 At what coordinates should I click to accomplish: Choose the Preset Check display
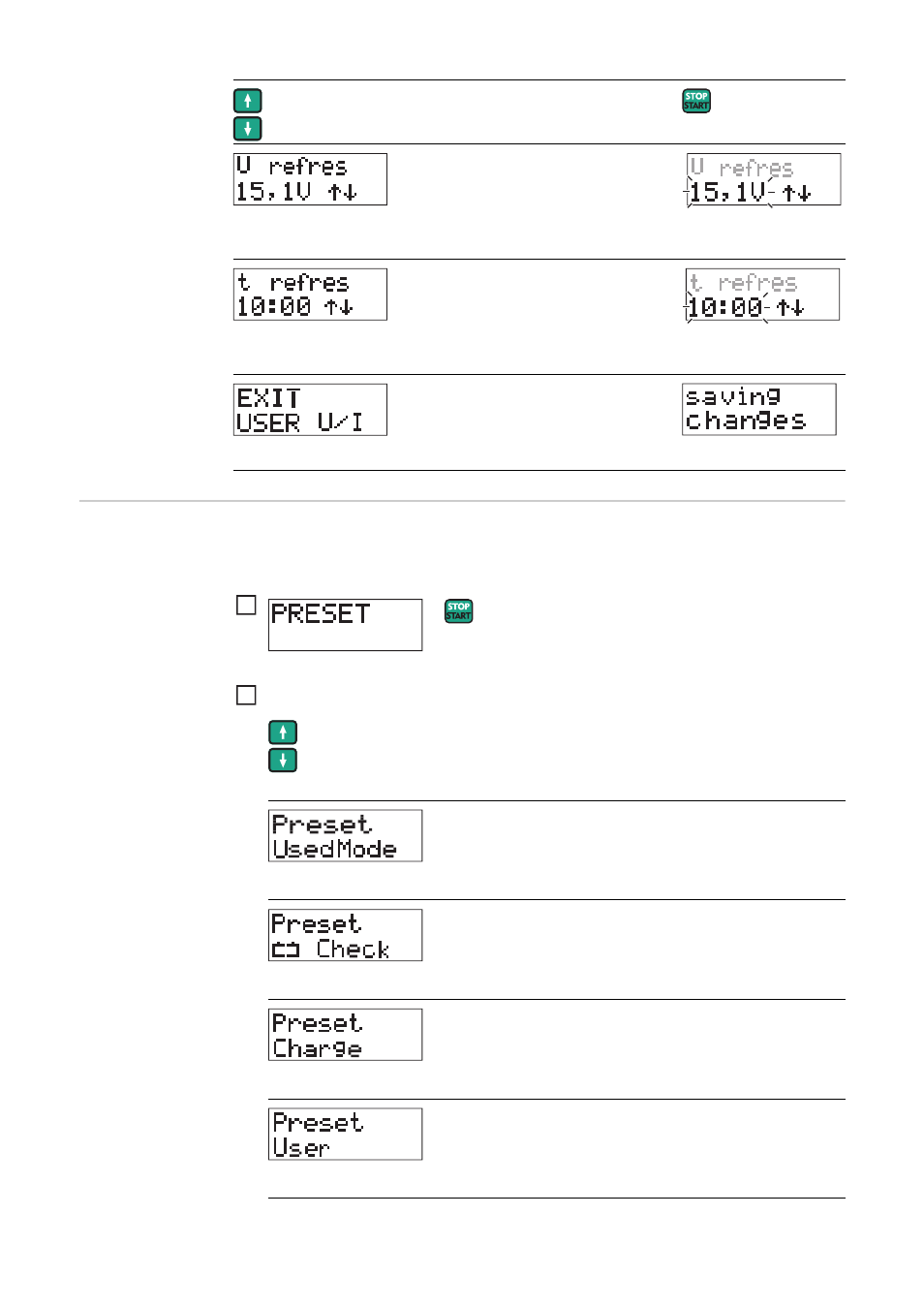tap(345, 935)
